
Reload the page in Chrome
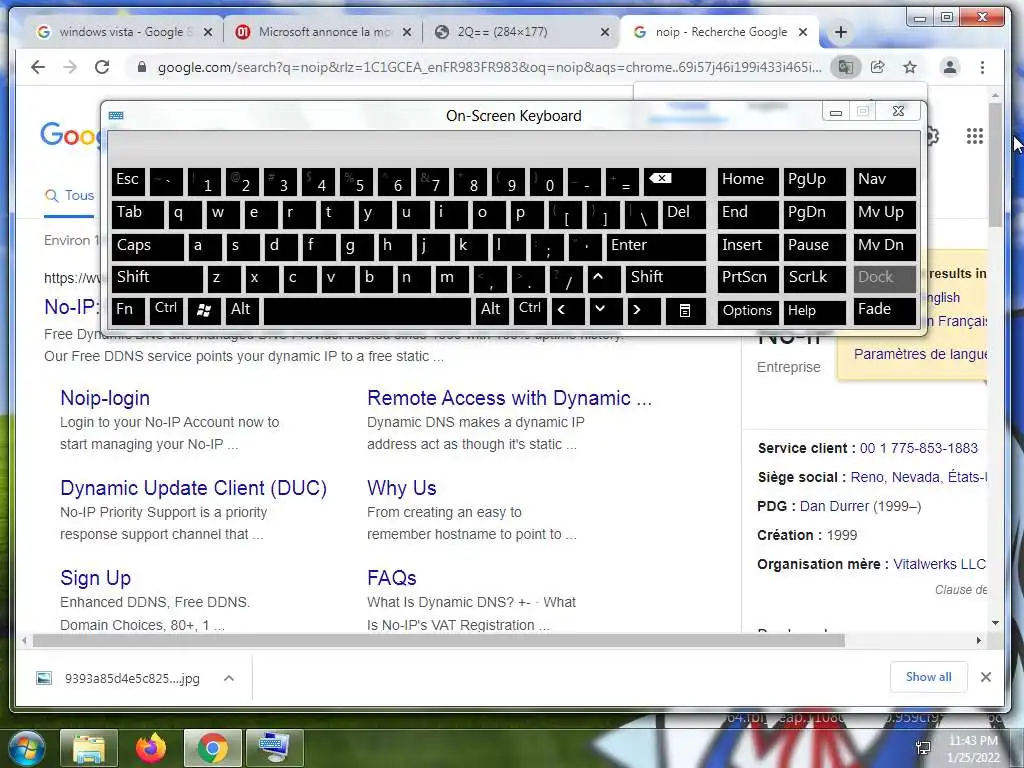pyautogui.click(x=102, y=67)
